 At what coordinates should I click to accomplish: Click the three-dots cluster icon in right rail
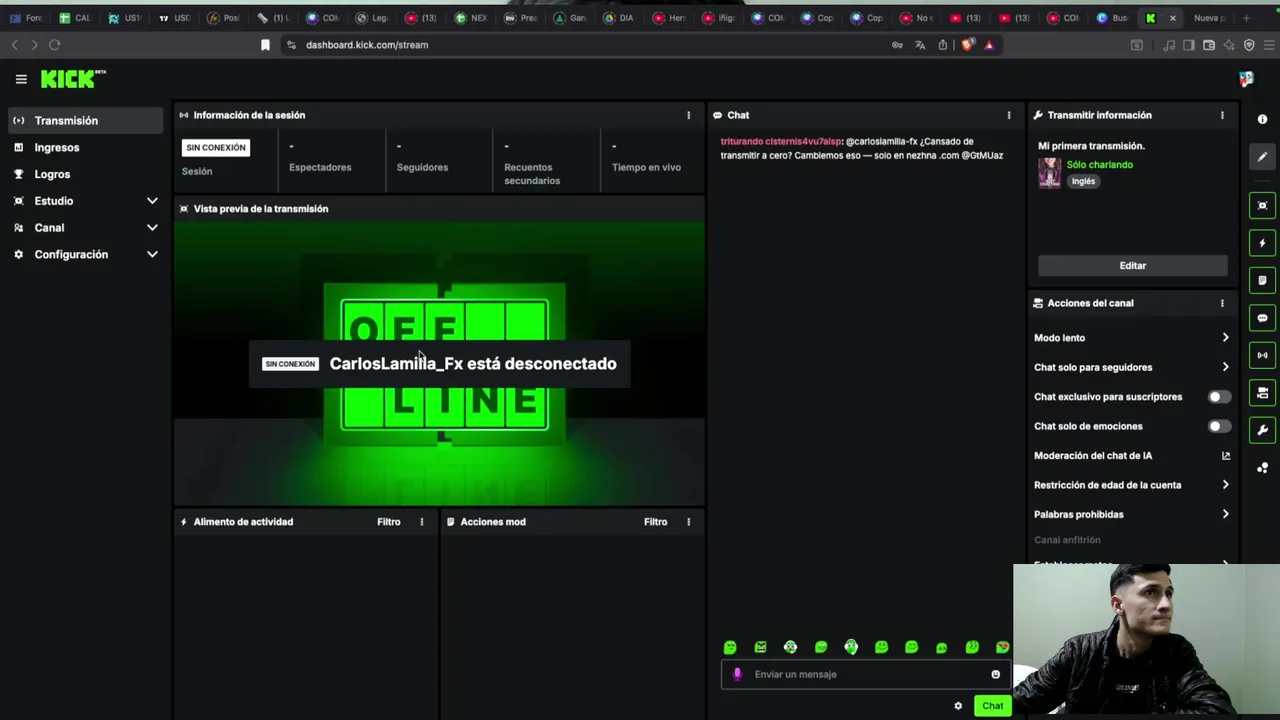(x=1262, y=468)
